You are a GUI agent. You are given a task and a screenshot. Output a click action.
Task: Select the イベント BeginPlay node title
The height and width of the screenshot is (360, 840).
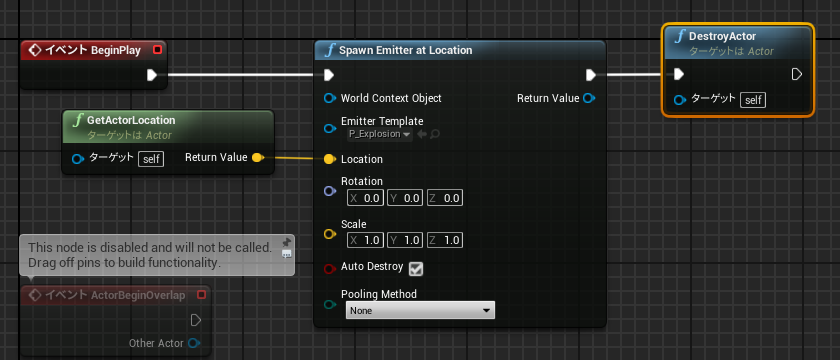click(x=92, y=50)
